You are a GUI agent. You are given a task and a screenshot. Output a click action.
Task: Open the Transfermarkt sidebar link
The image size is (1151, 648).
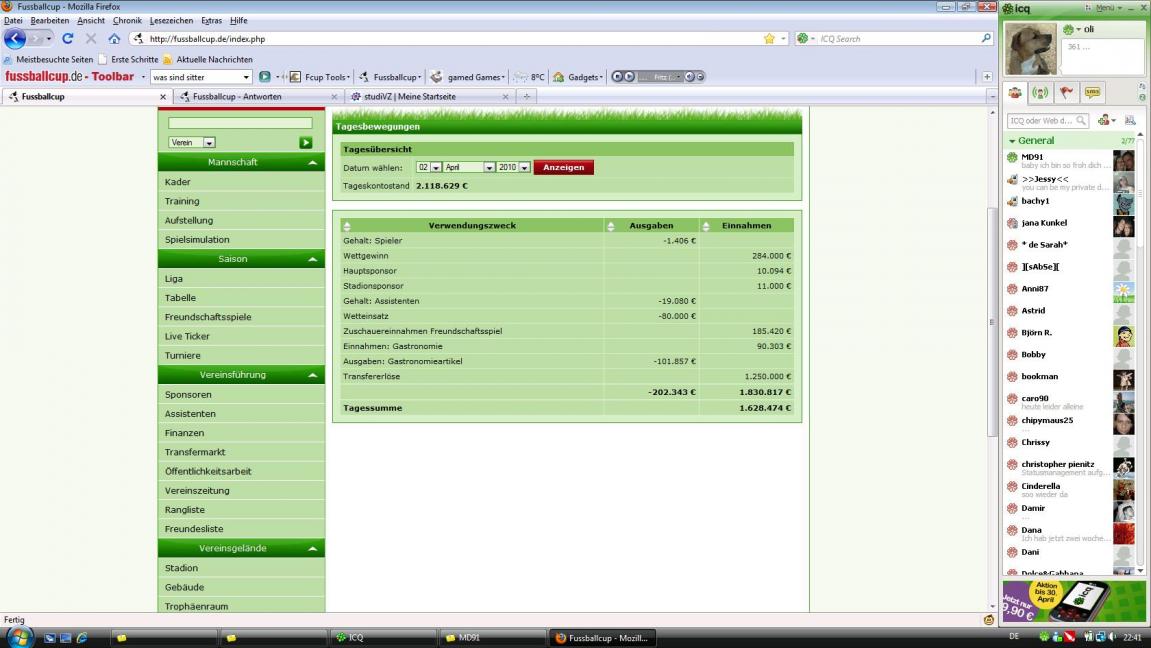point(195,452)
